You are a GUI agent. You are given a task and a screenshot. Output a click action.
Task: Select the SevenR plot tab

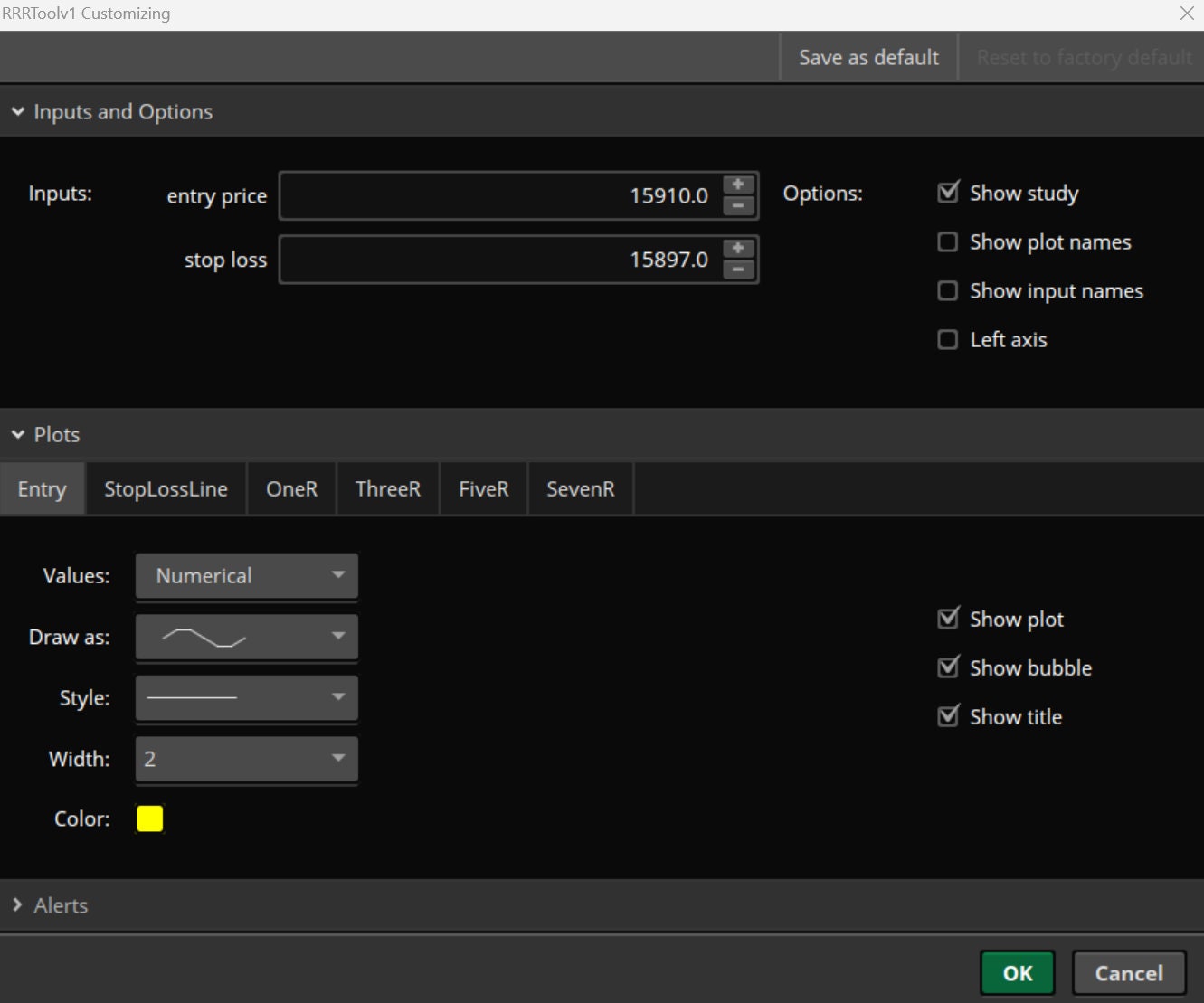(x=580, y=488)
